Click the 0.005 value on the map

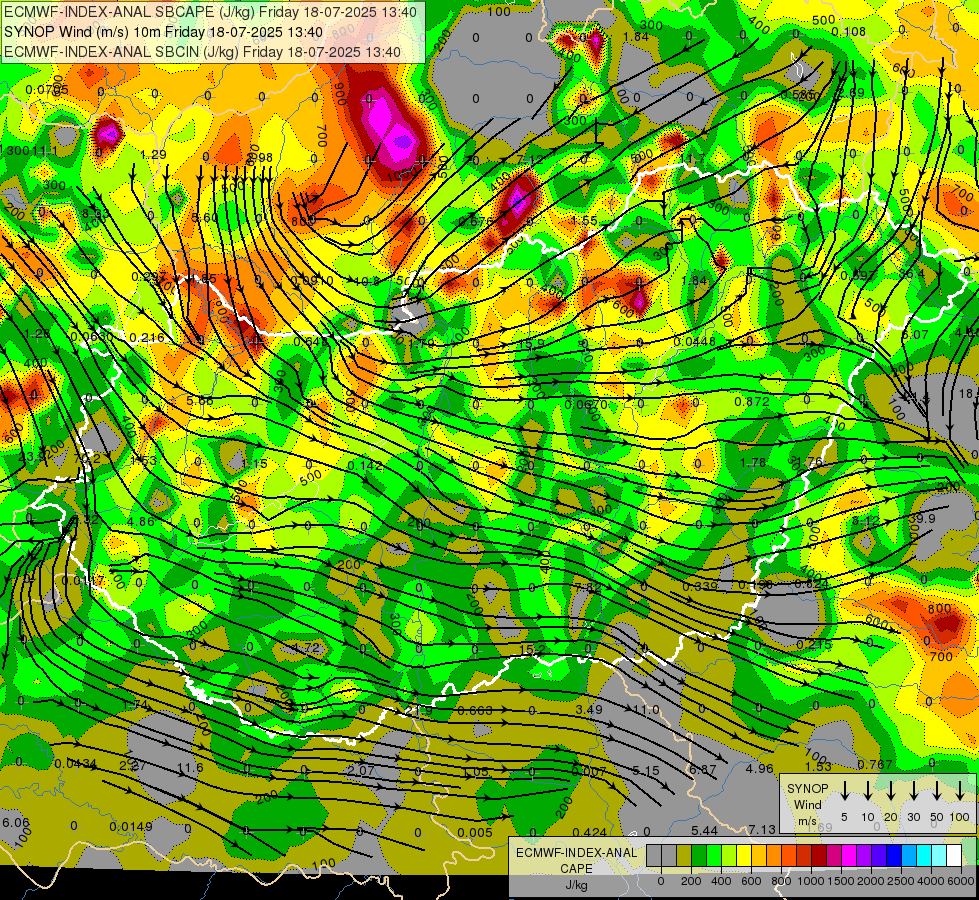[x=475, y=833]
